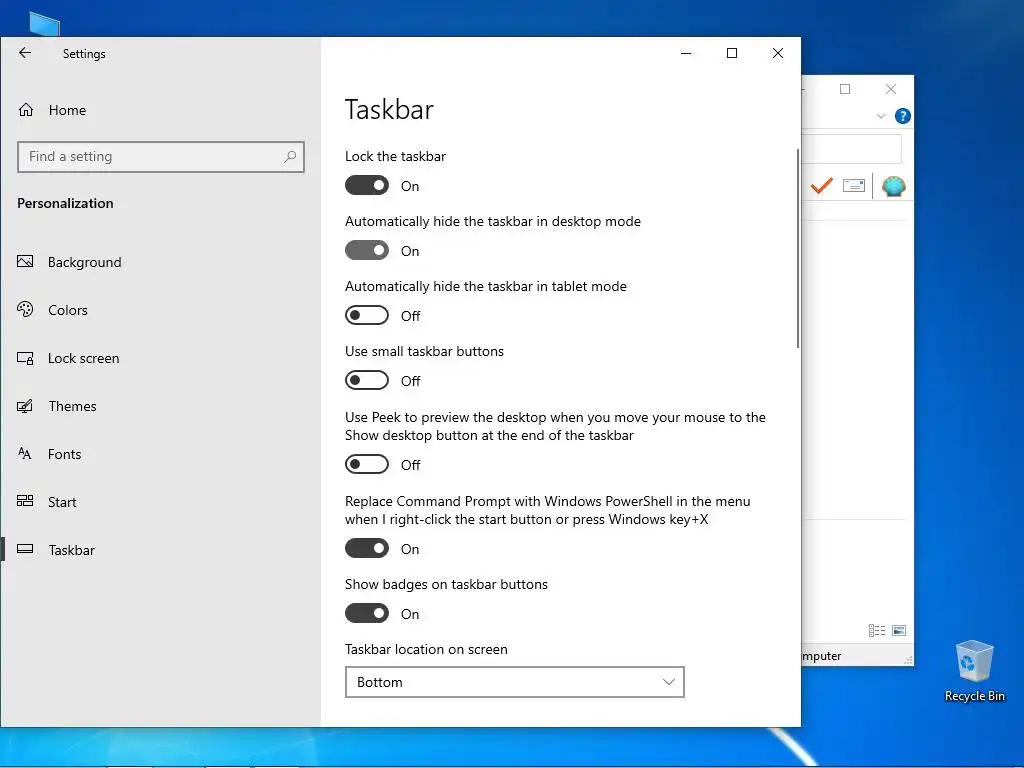Enable Use small taskbar buttons
Image resolution: width=1024 pixels, height=768 pixels.
[x=367, y=380]
